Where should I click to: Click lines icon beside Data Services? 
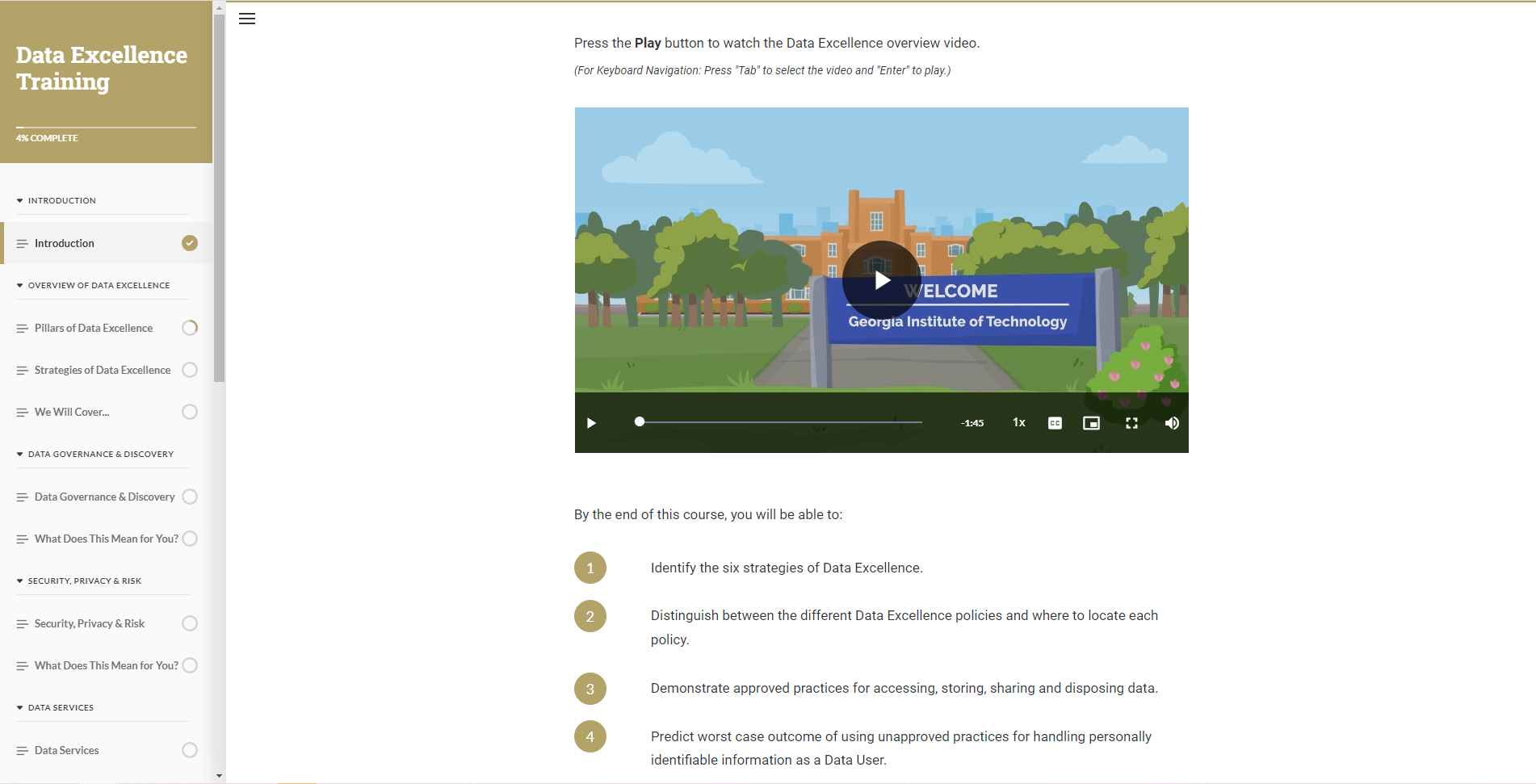[x=22, y=751]
